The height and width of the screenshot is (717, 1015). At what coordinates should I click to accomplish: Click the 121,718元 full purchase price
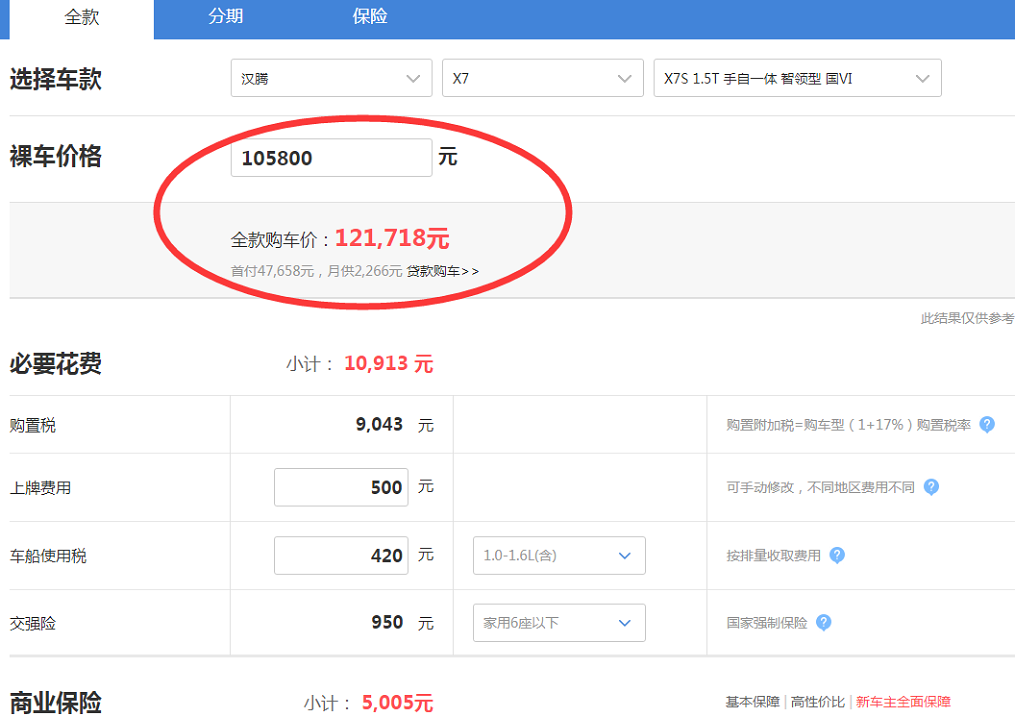[x=392, y=238]
